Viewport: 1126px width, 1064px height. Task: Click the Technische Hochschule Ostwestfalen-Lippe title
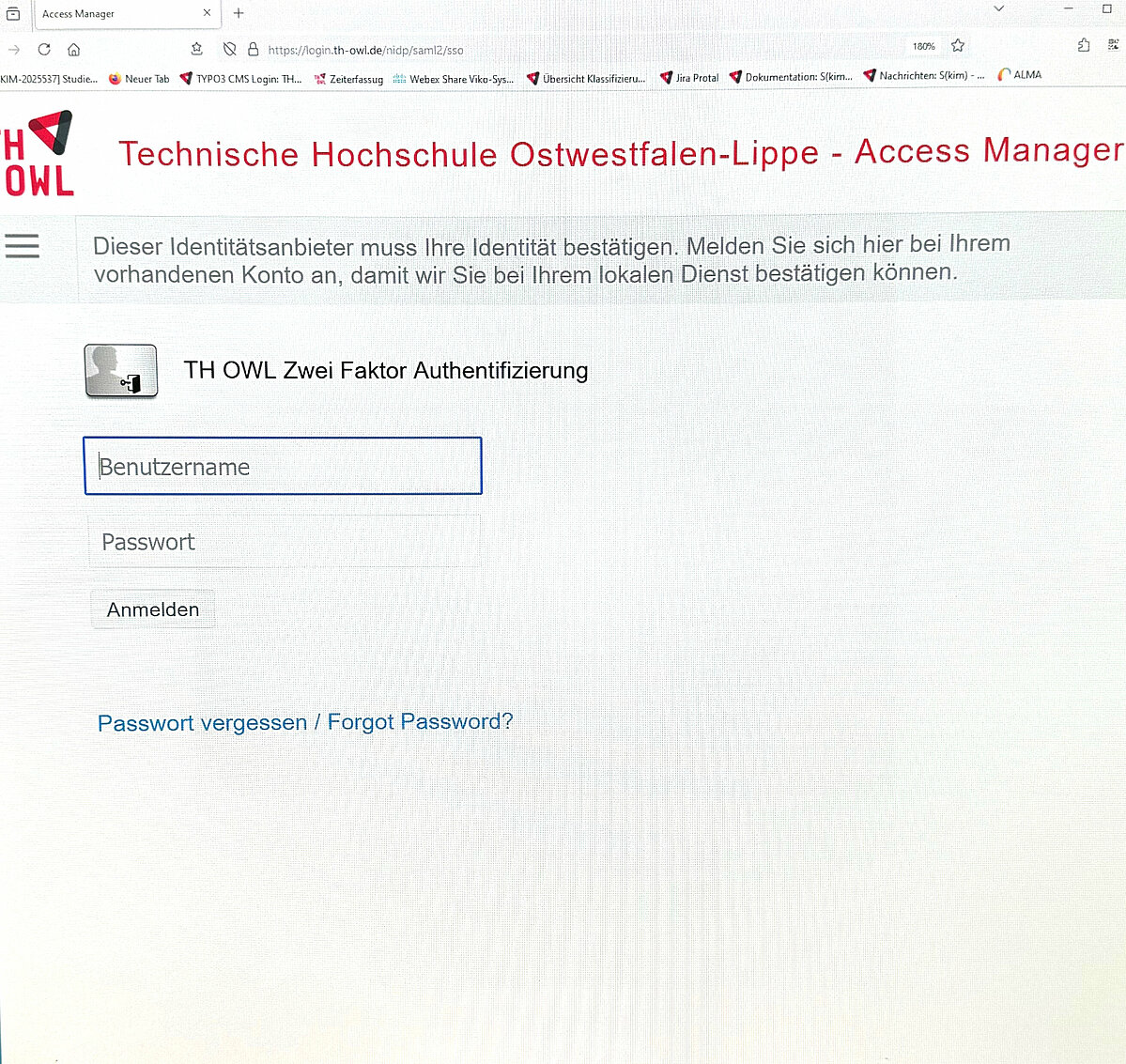(x=621, y=152)
